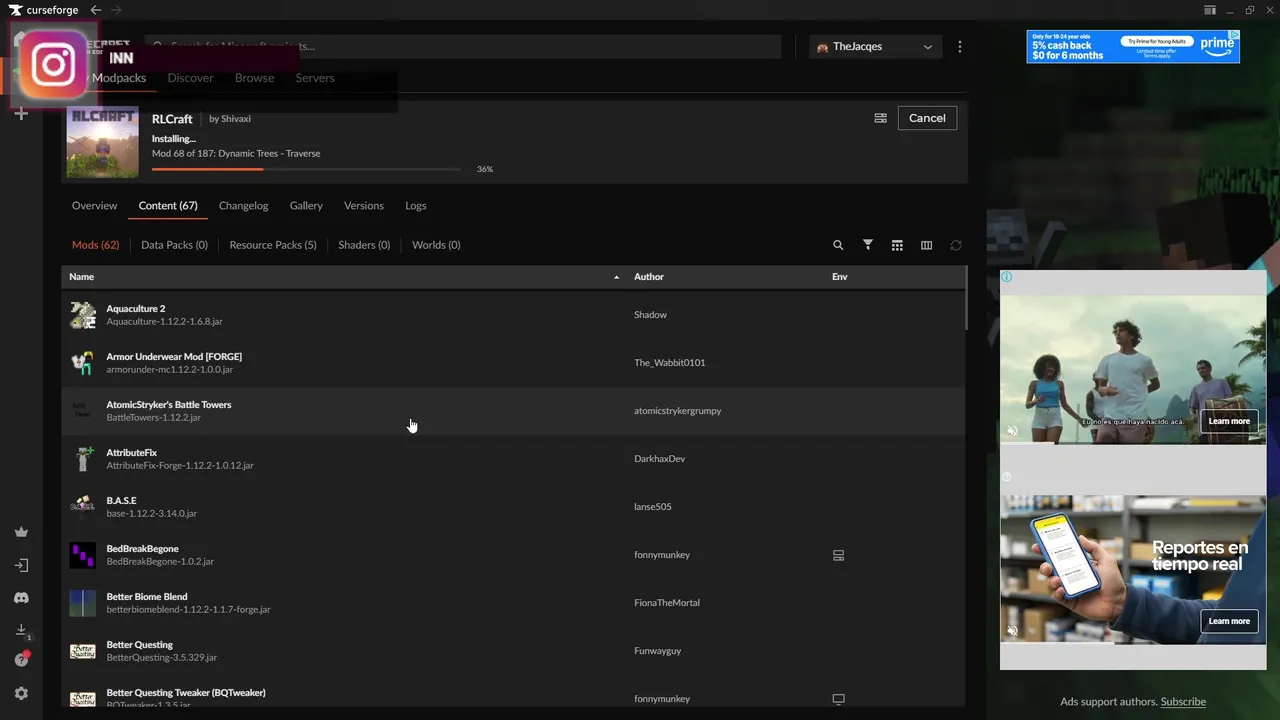
Task: Click the RLCraft modpack thumbnail
Action: pos(102,142)
